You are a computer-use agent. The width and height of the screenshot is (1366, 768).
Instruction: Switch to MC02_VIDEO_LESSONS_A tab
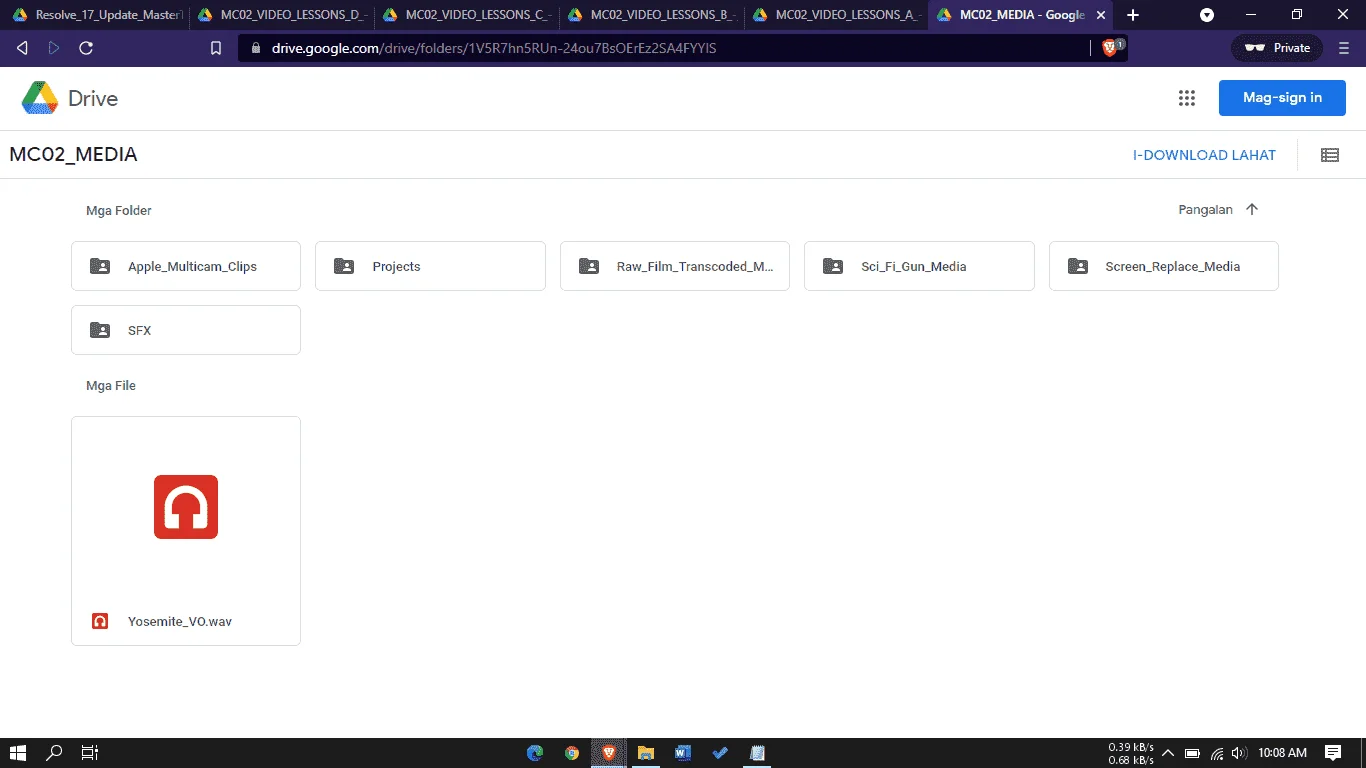tap(837, 15)
